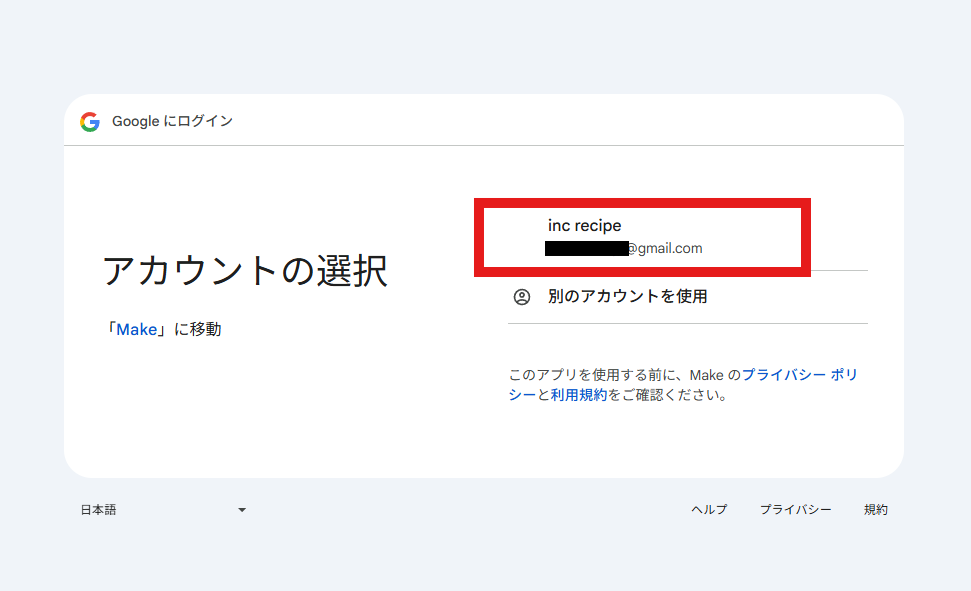Open the 利用規約 link
Screen dimensions: 971x591
coord(578,395)
